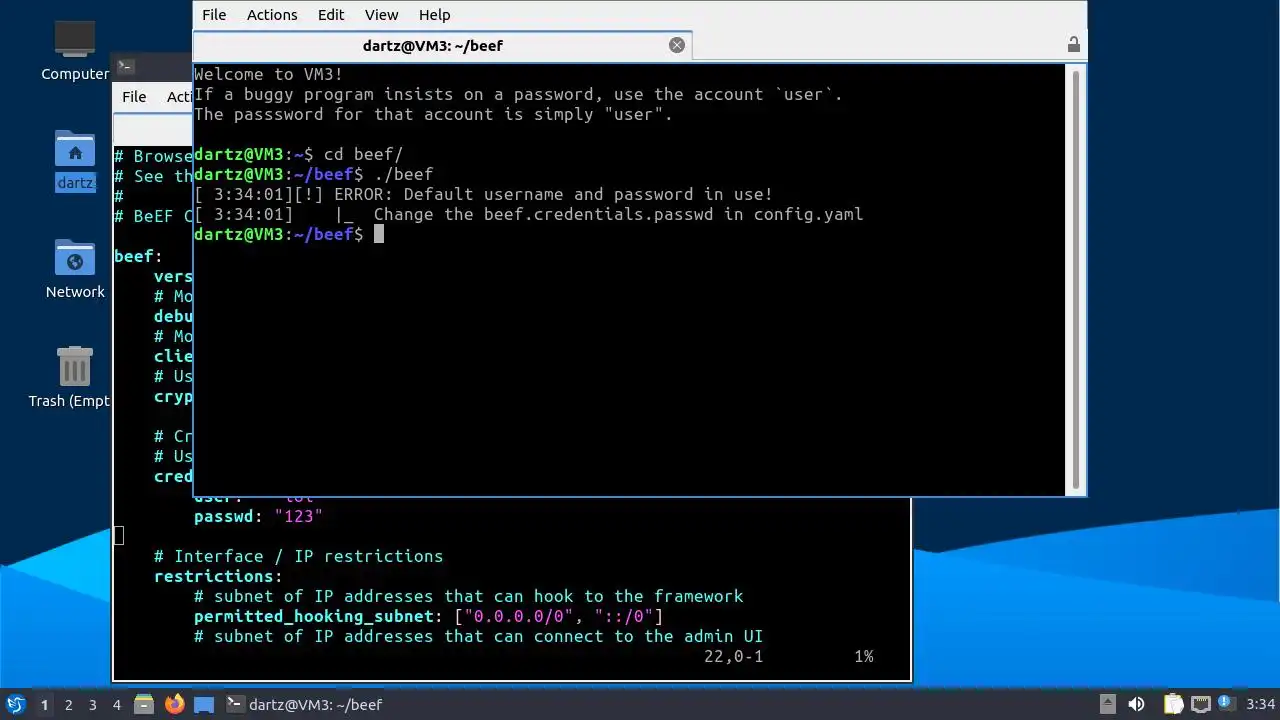This screenshot has height=720, width=1280.
Task: Launch the file manager from taskbar
Action: point(144,704)
